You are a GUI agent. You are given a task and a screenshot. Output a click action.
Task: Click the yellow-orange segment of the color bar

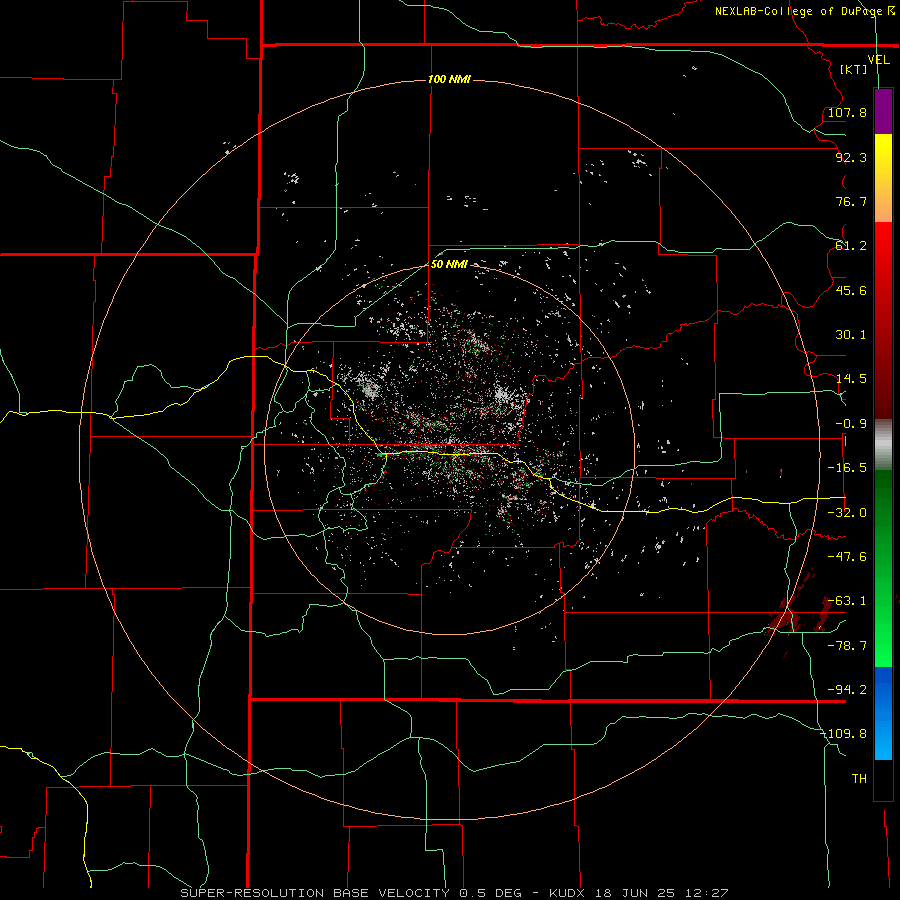[x=883, y=178]
